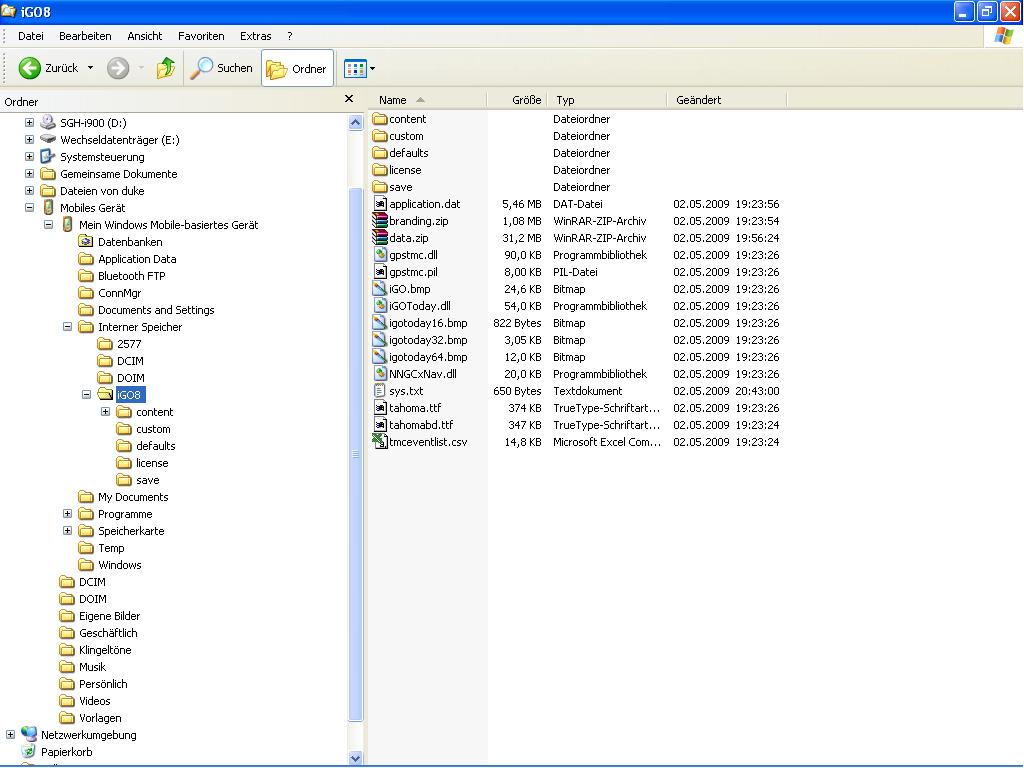Select the NNGCxNav.dll library icon

pyautogui.click(x=380, y=374)
